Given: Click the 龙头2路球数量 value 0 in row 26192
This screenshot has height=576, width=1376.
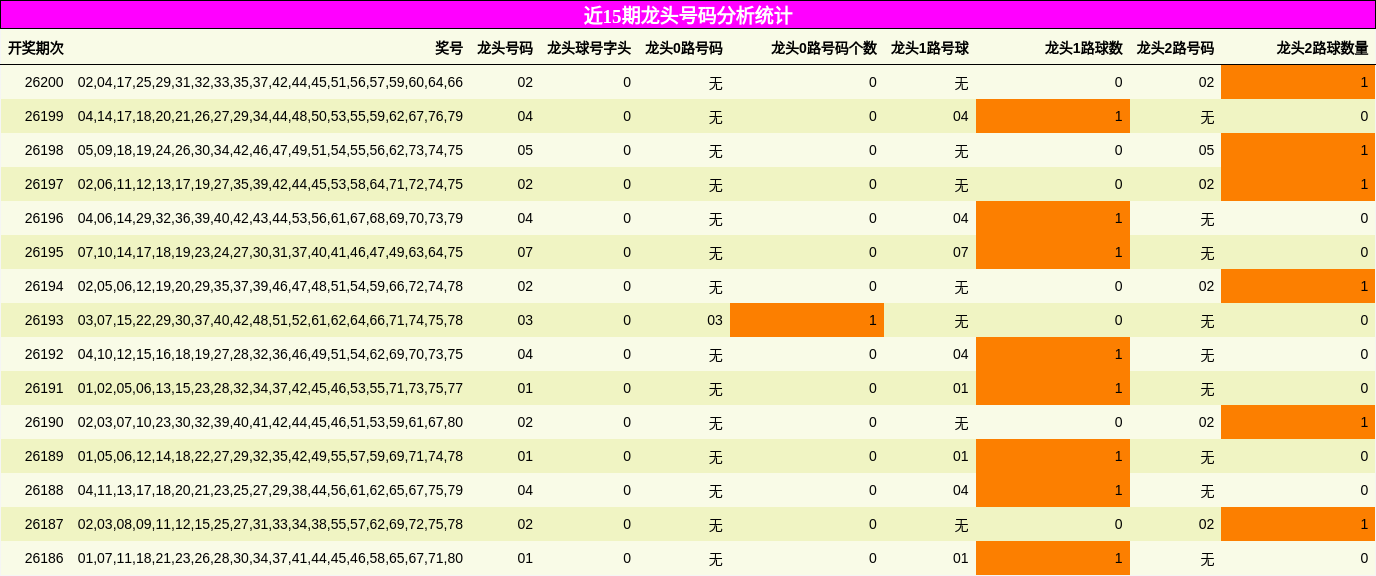Looking at the screenshot, I should click(1364, 354).
